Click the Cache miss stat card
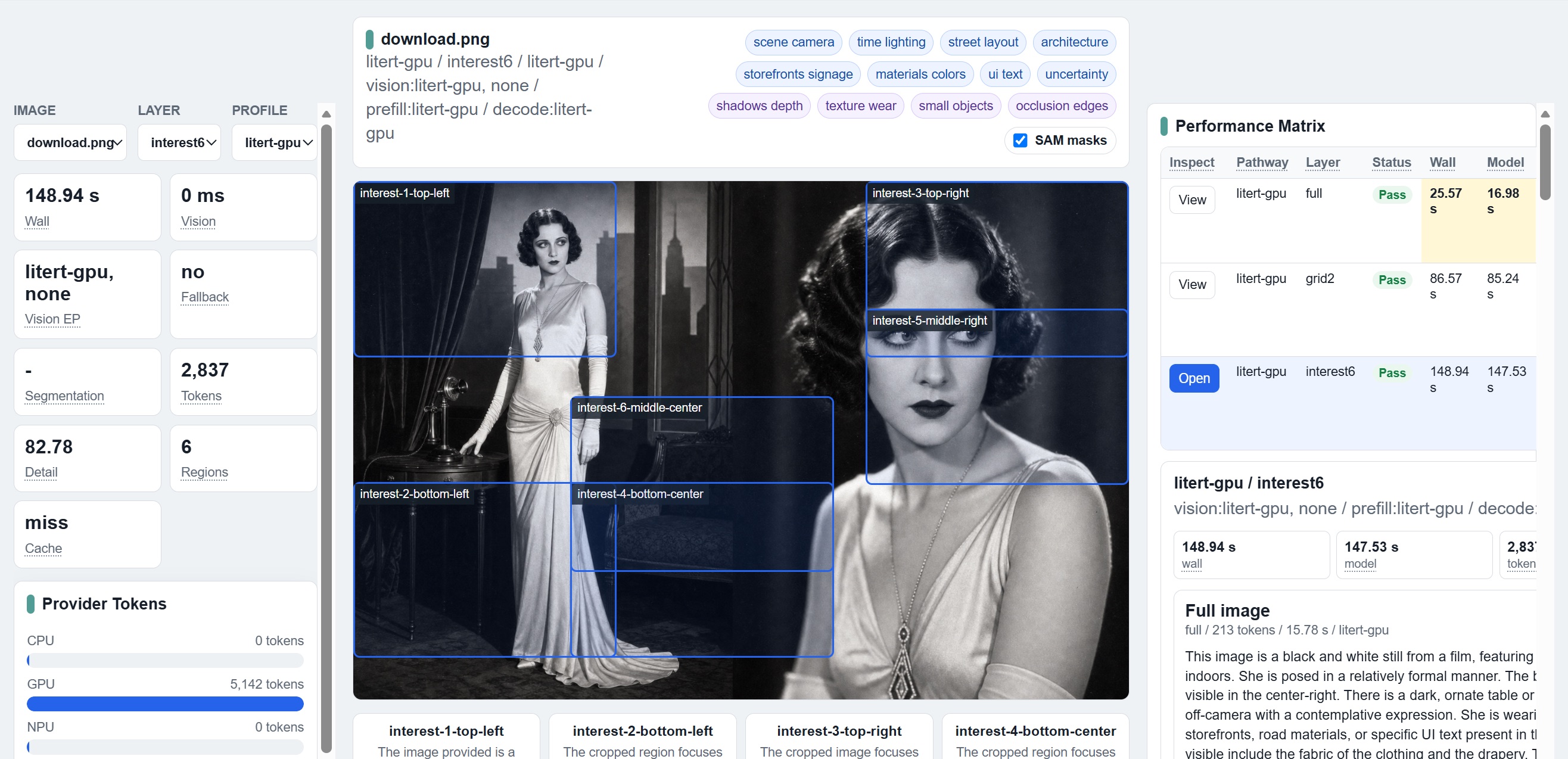This screenshot has height=759, width=1568. pyautogui.click(x=87, y=534)
